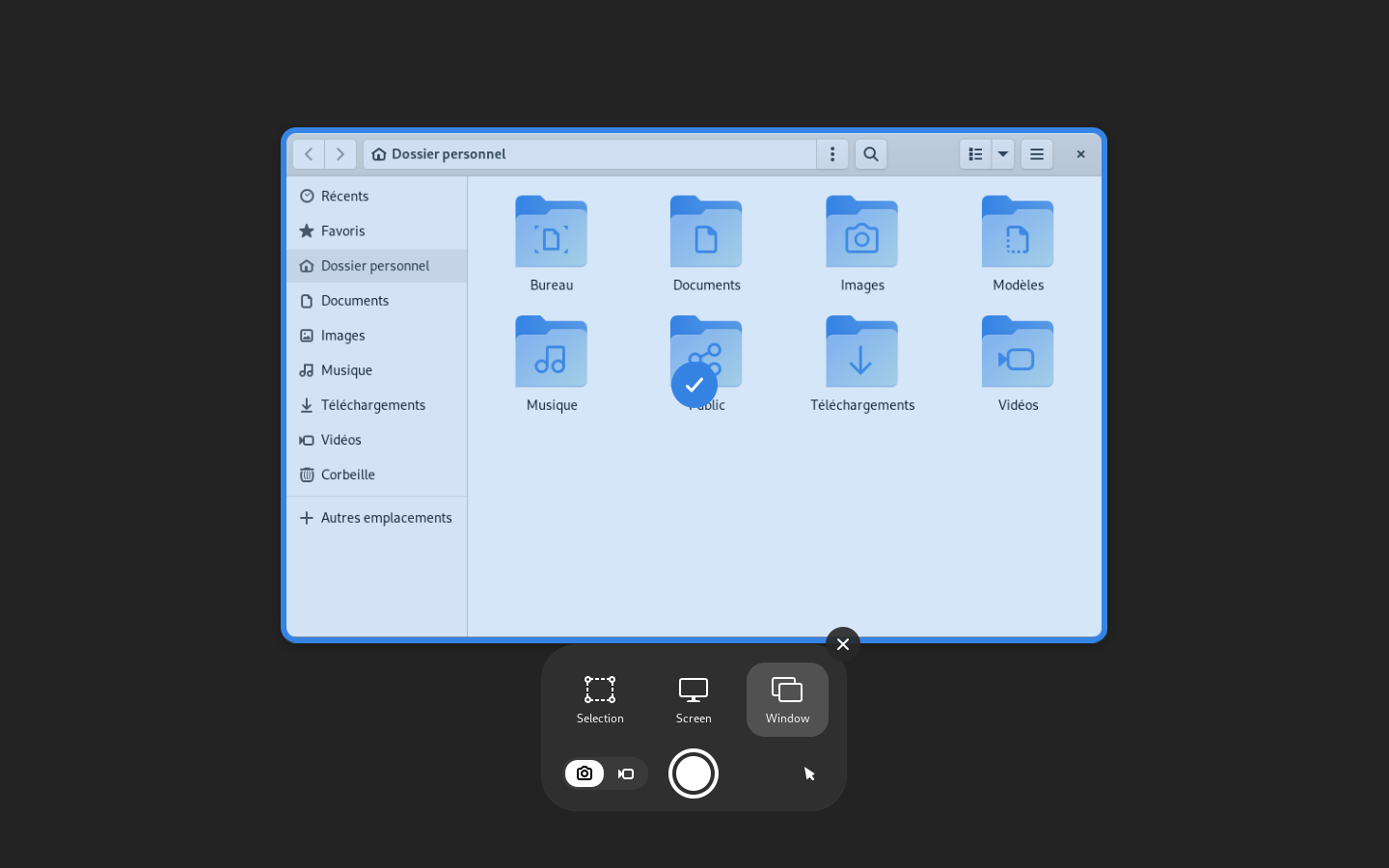The width and height of the screenshot is (1389, 868).
Task: Choose Selection capture mode
Action: point(600,699)
